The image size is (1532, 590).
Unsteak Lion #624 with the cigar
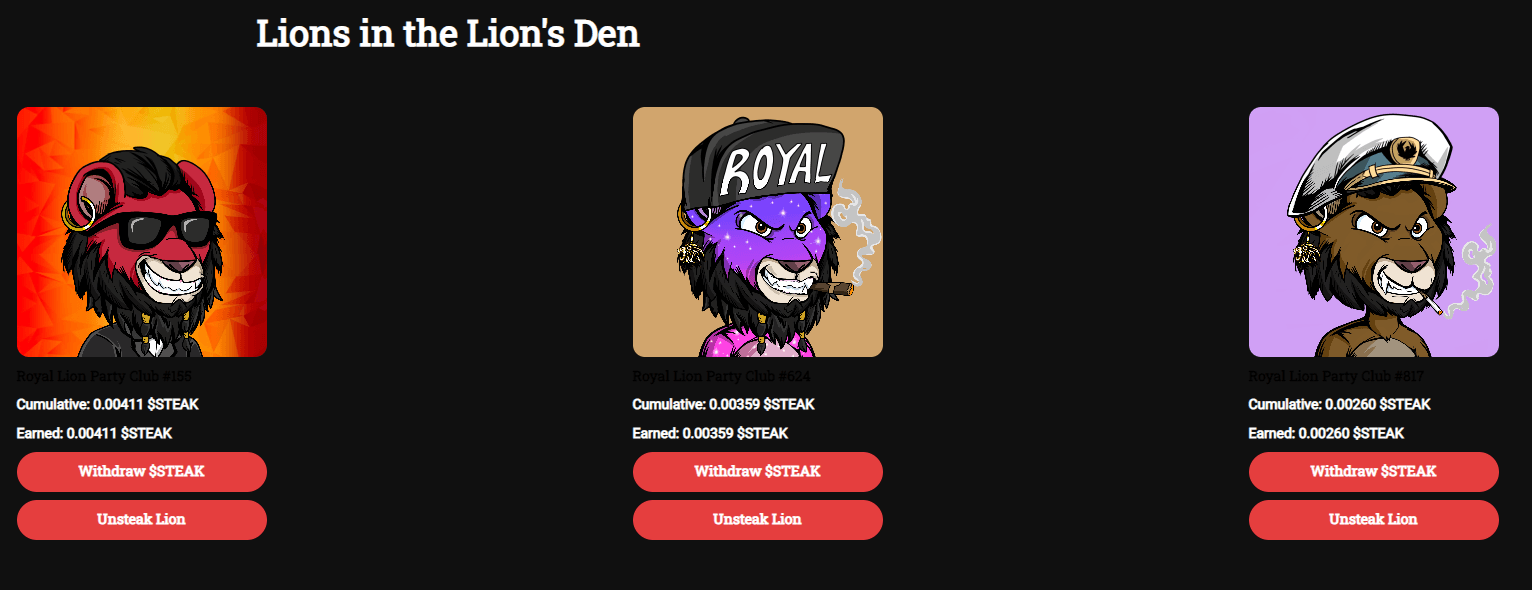758,520
